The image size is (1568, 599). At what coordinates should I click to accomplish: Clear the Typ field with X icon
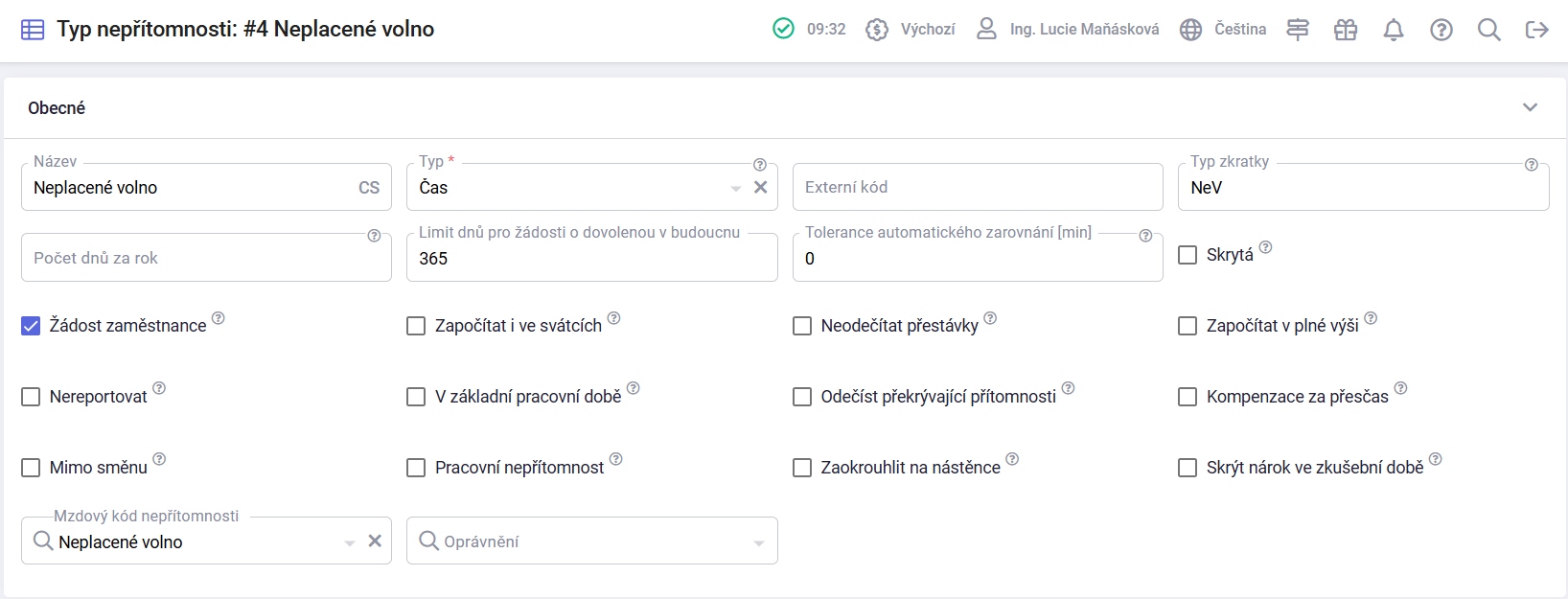point(761,187)
